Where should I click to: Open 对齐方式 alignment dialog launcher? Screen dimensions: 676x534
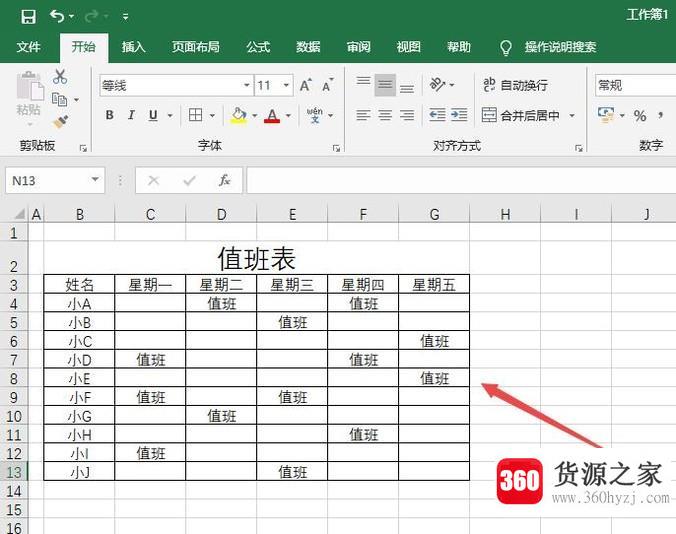point(579,148)
